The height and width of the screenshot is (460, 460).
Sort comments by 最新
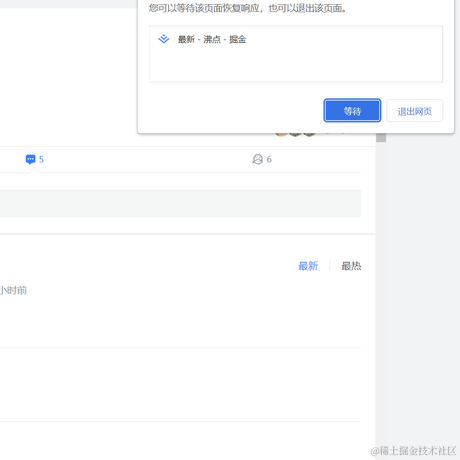308,266
